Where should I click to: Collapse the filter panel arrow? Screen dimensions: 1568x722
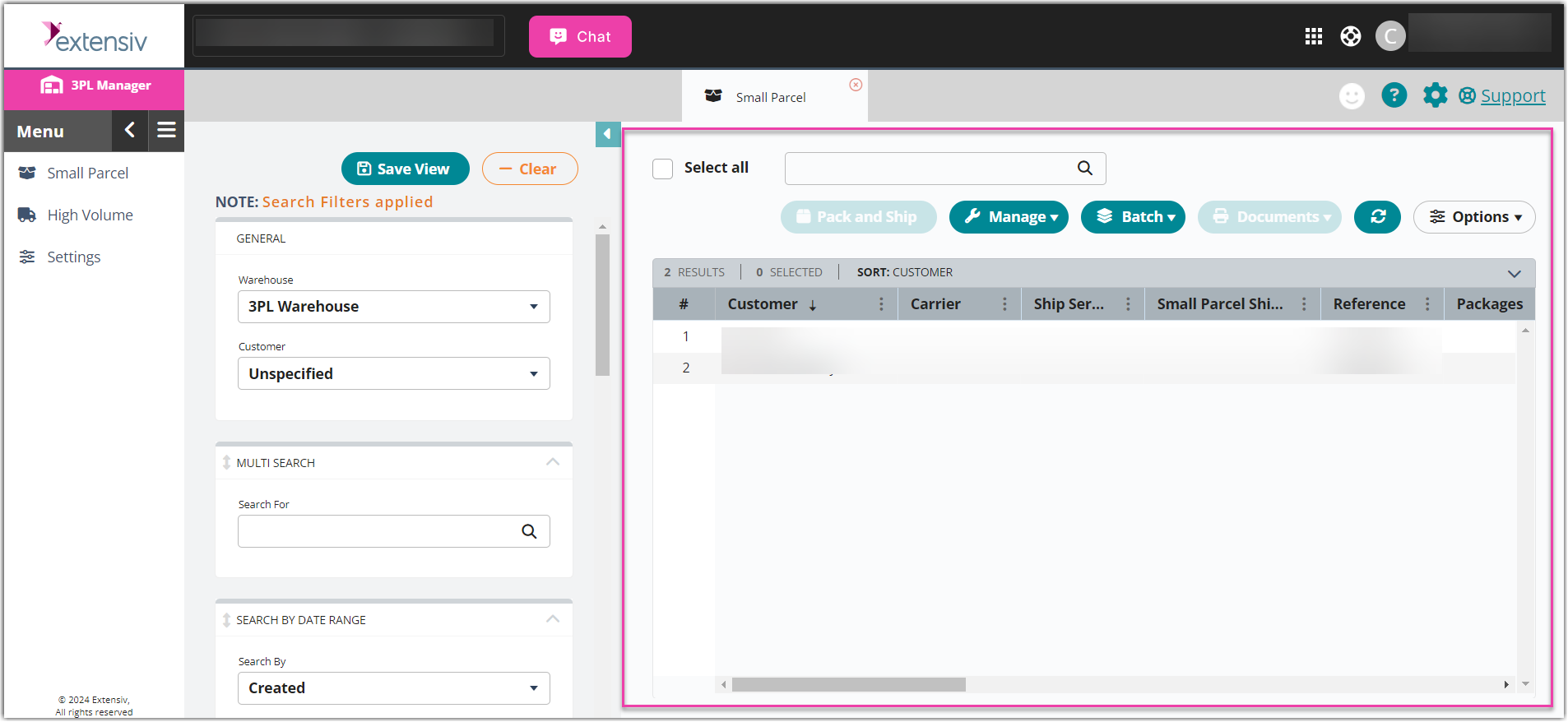(607, 134)
